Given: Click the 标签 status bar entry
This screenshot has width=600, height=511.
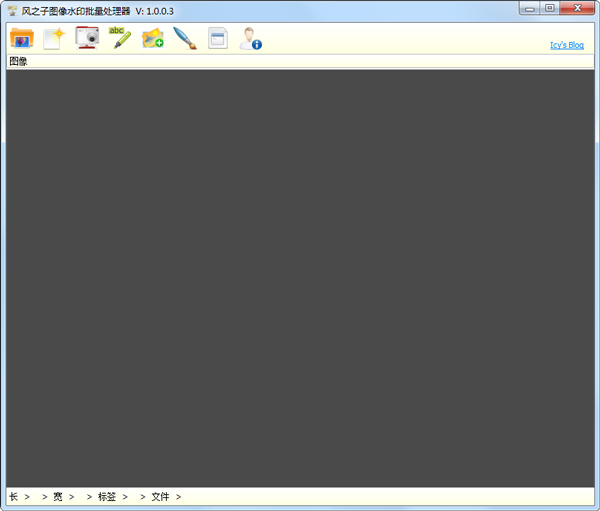Looking at the screenshot, I should click(107, 496).
